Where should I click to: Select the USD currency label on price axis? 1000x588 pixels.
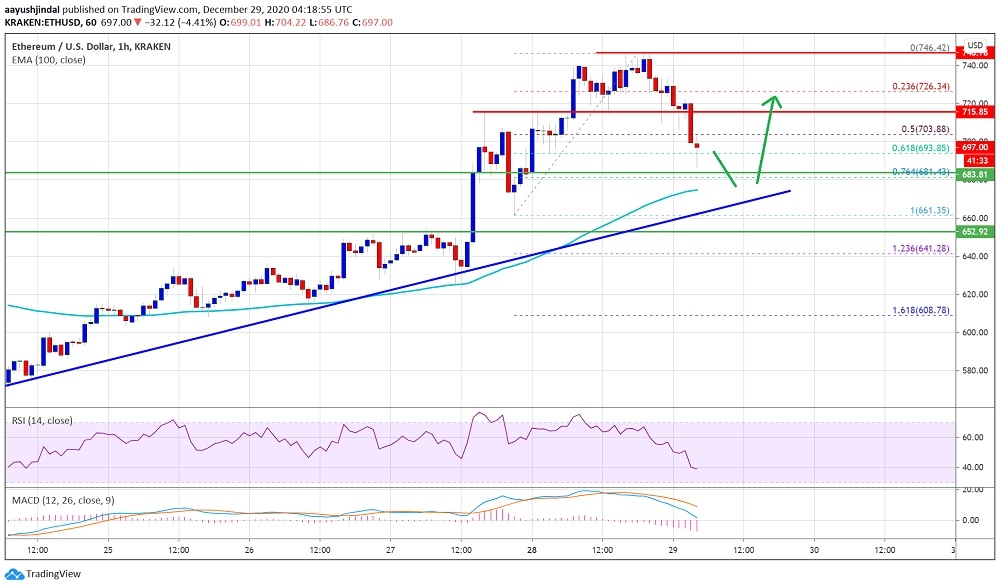(975, 45)
